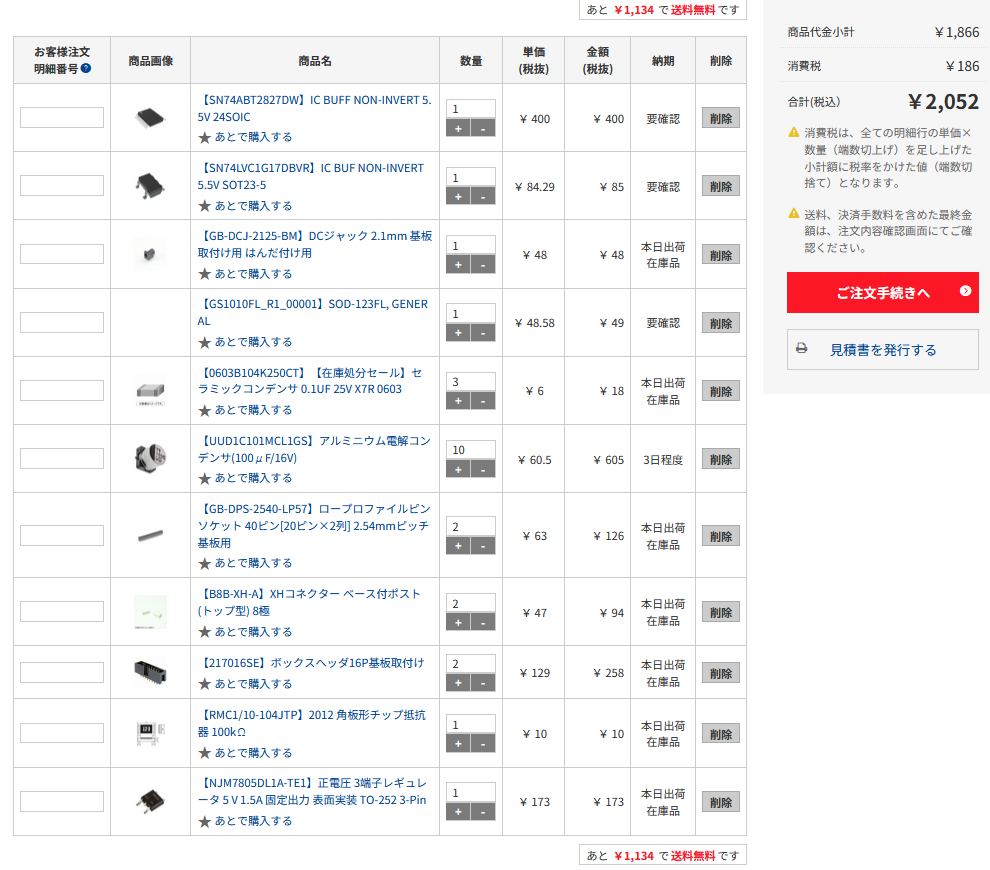The height and width of the screenshot is (870, 990).
Task: Delete the NJM7805DL1A-TE1 regulator row
Action: [x=720, y=802]
